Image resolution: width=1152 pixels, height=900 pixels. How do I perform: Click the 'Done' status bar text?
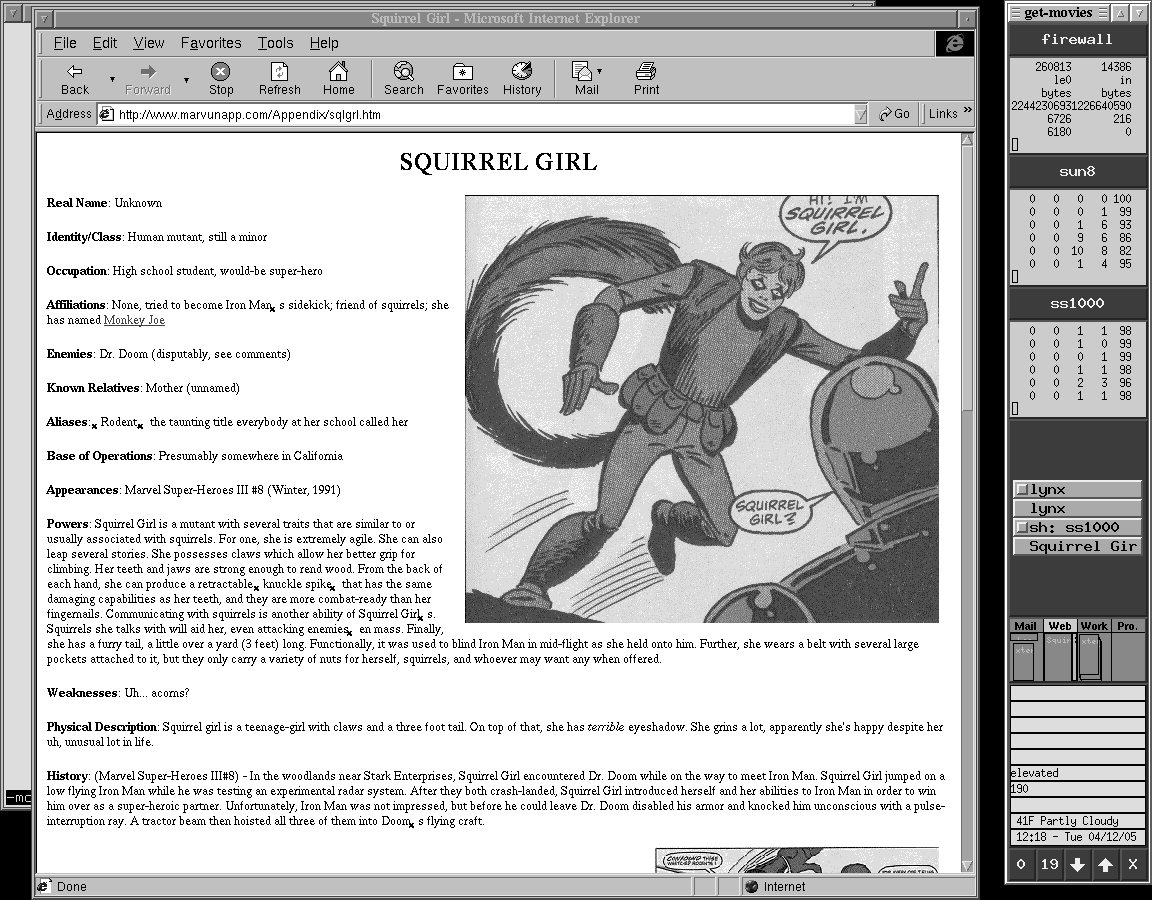(71, 887)
